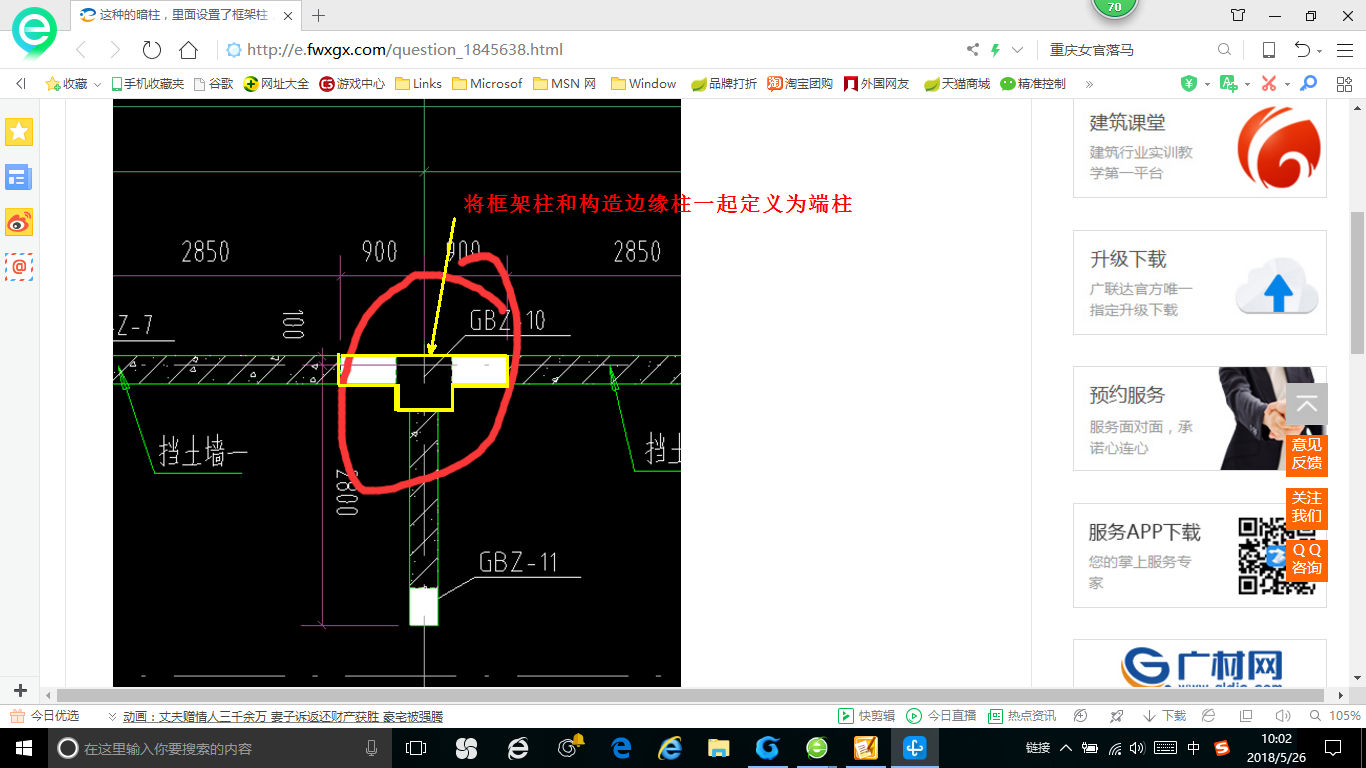Open 下载 downloads in status bar

1164,716
